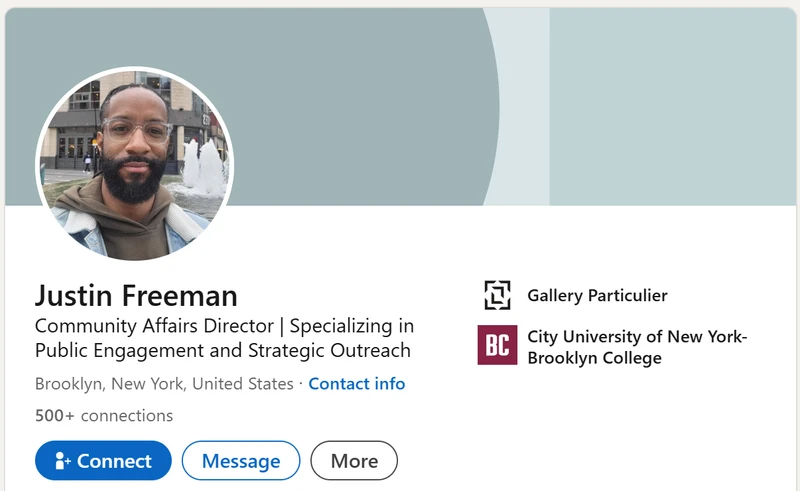The image size is (800, 491).
Task: Click the add-person icon in Connect button
Action: coord(62,461)
